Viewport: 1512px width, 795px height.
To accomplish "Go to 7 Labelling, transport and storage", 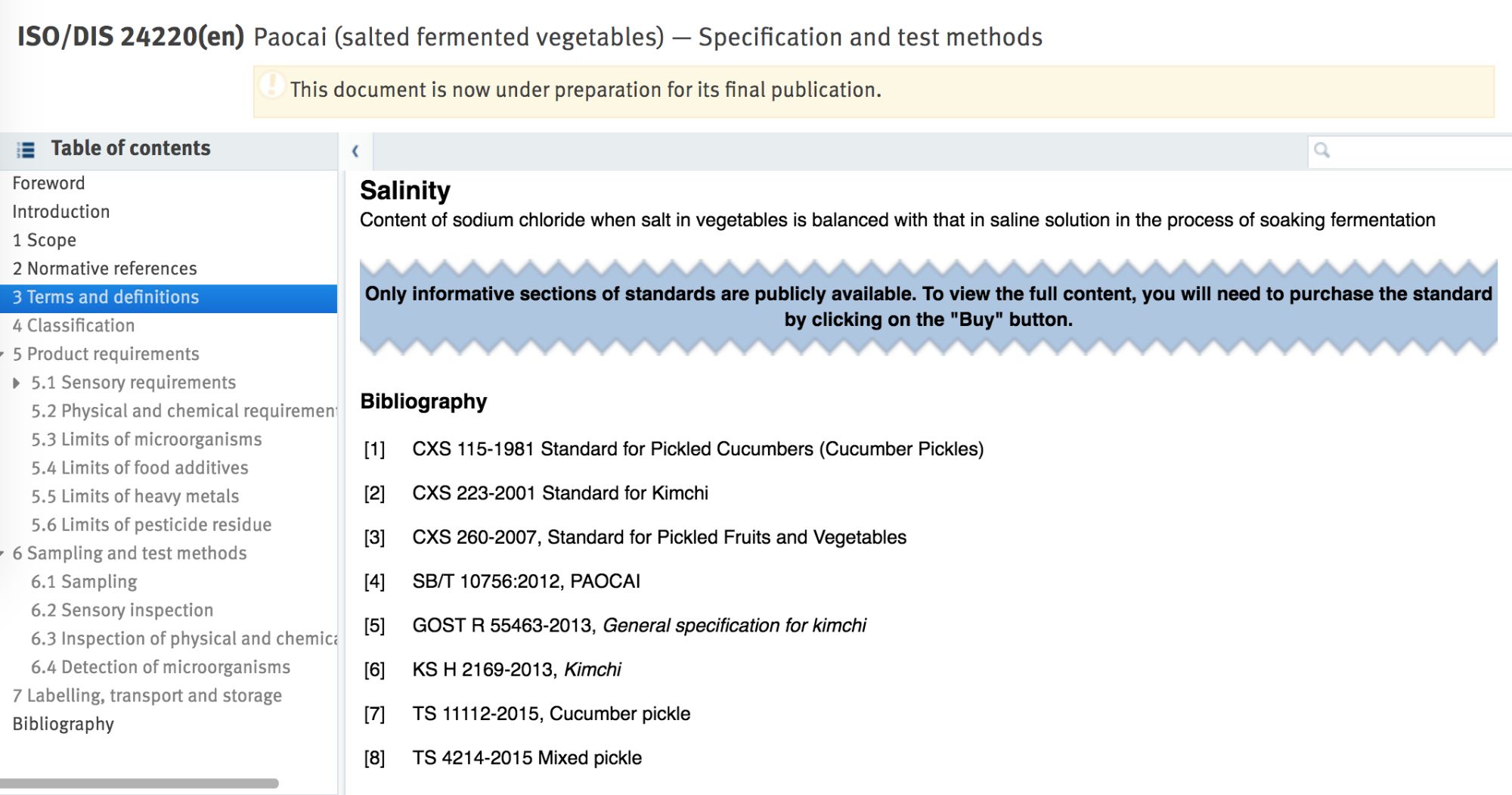I will point(147,695).
